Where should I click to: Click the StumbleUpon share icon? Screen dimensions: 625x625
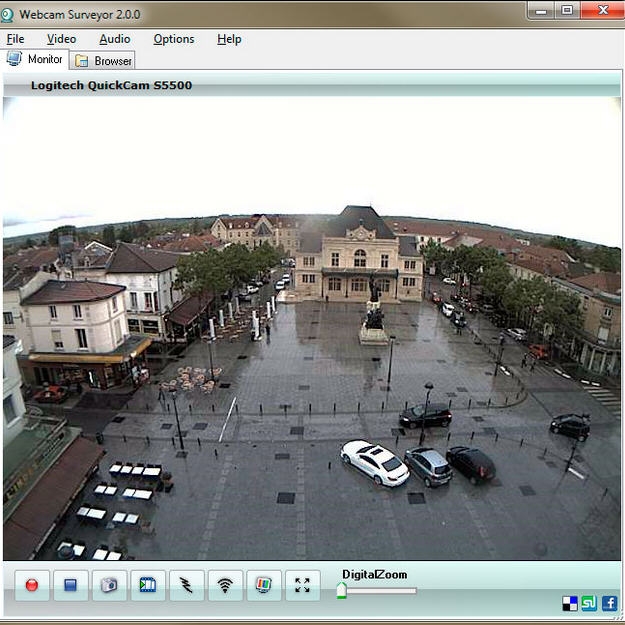pyautogui.click(x=589, y=603)
